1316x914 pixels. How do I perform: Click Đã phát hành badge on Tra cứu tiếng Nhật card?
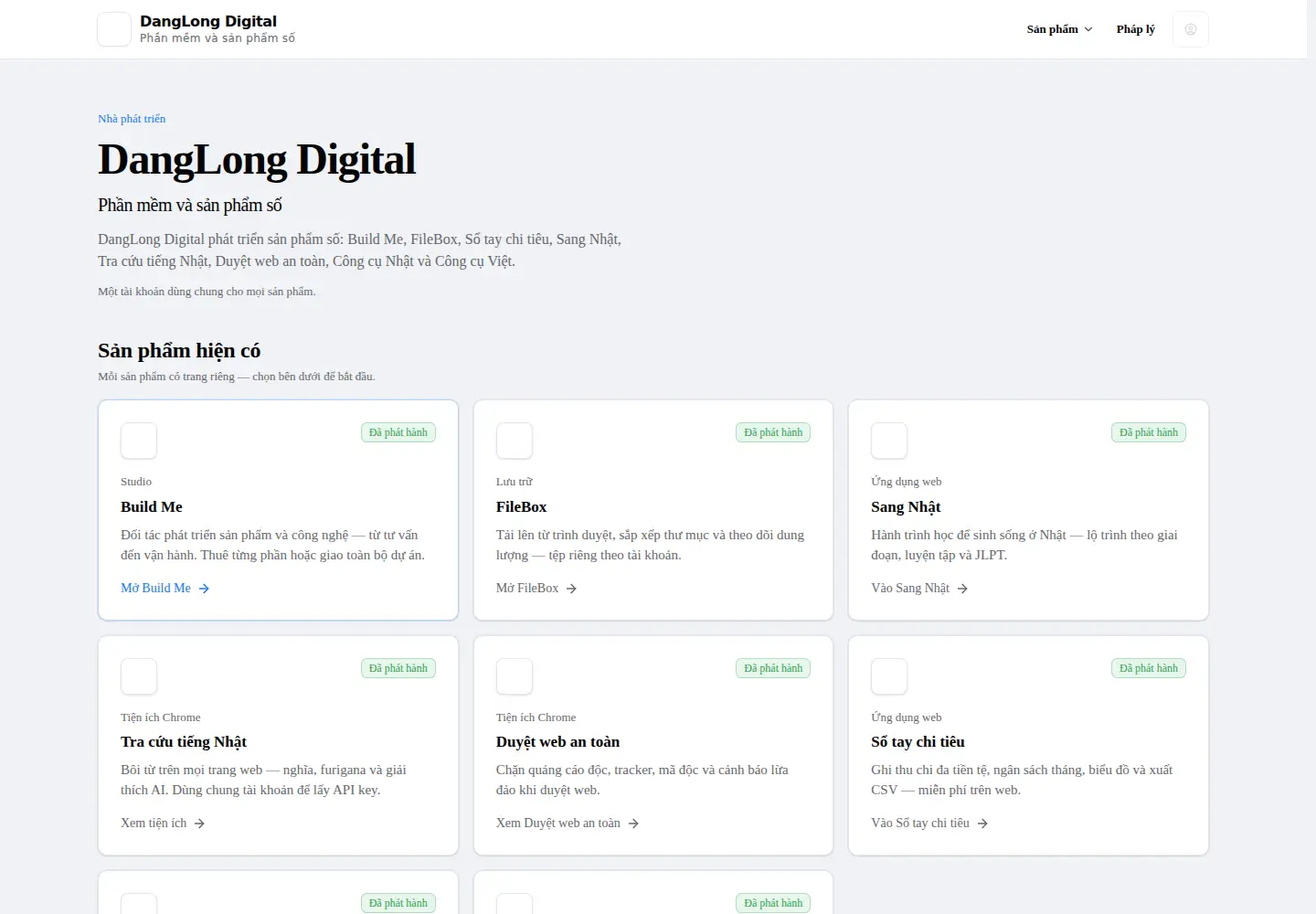coord(398,668)
